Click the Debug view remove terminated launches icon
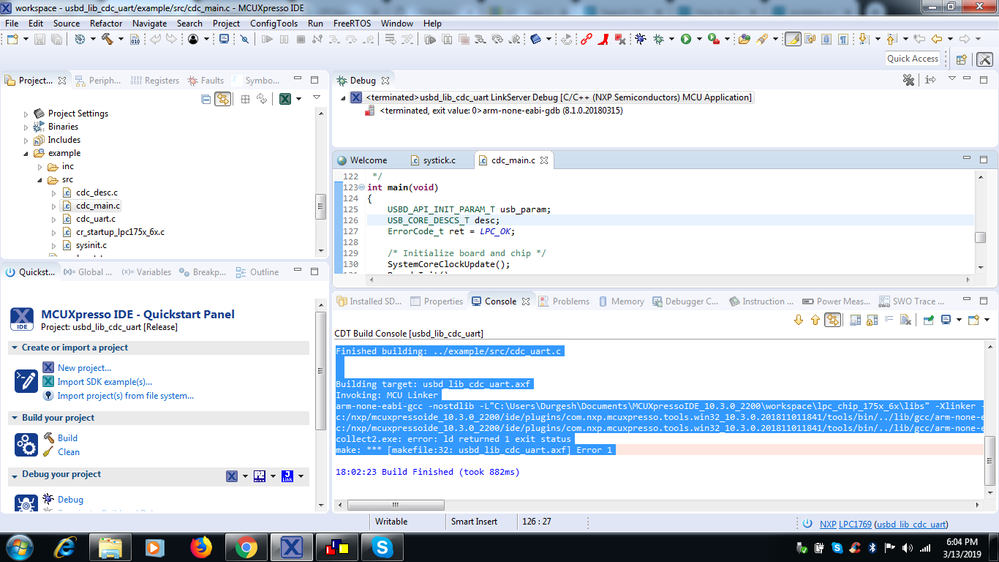The width and height of the screenshot is (999, 562). 909,80
